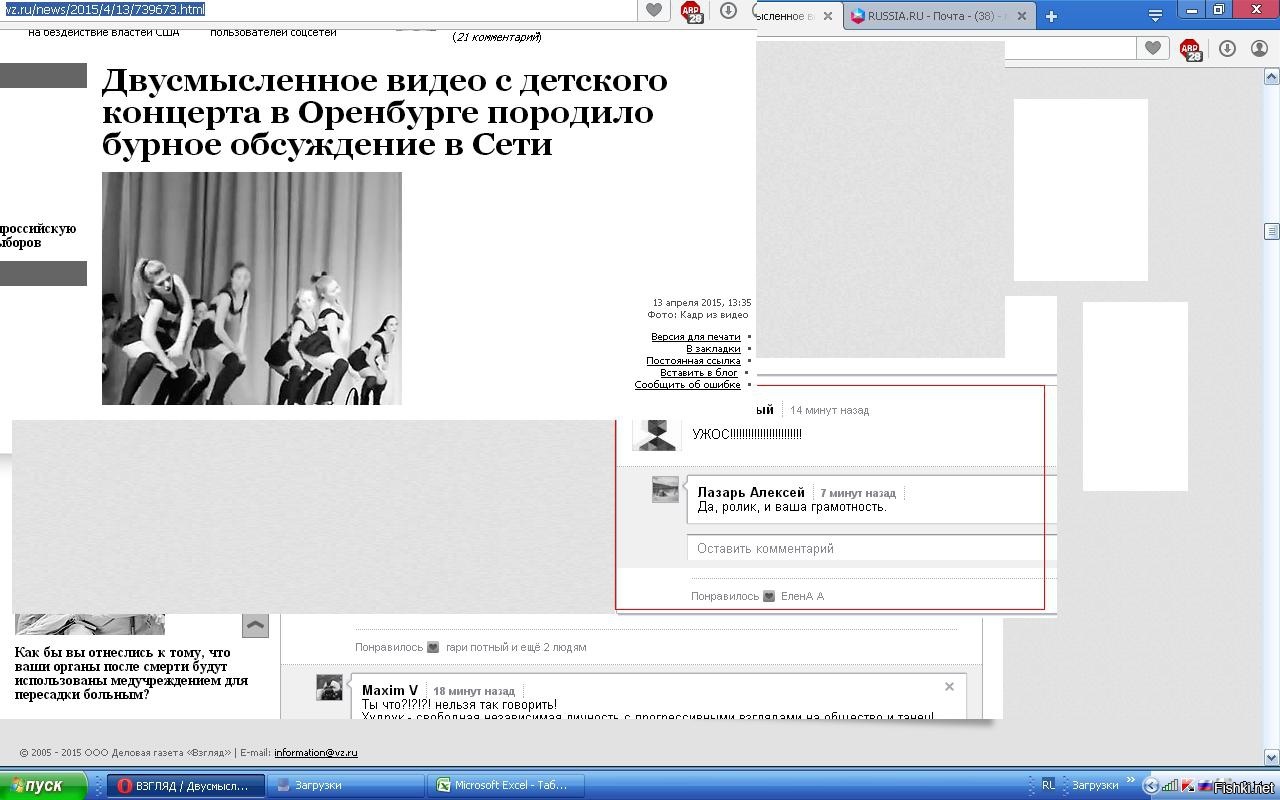Click the vz.ru address bar URL

[105, 9]
